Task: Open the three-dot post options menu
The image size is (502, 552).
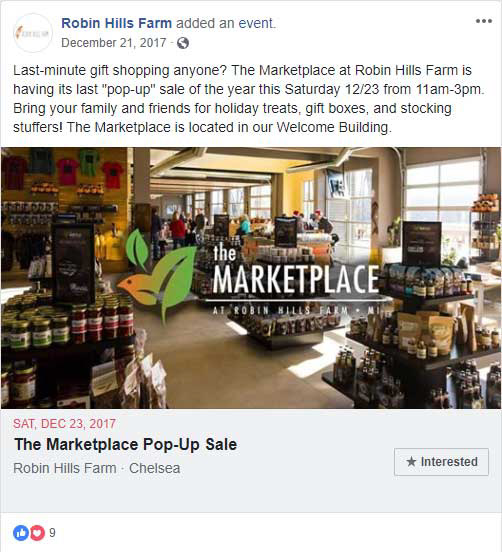Action: coord(484,21)
